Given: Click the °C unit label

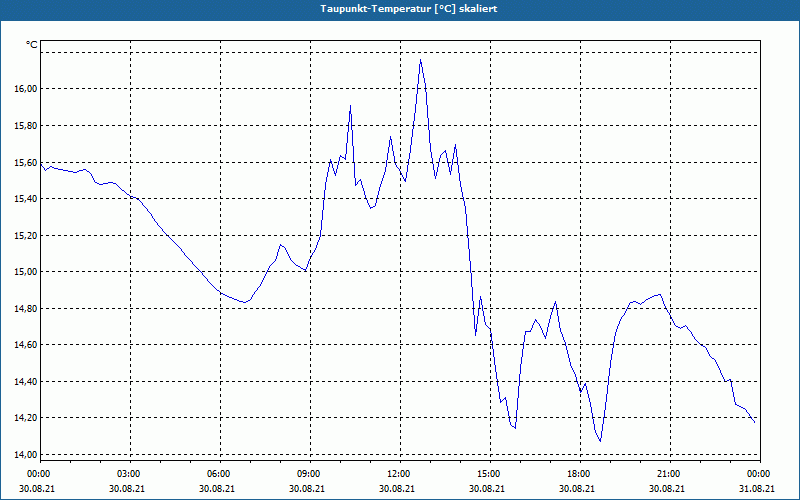Looking at the screenshot, I should point(32,45).
